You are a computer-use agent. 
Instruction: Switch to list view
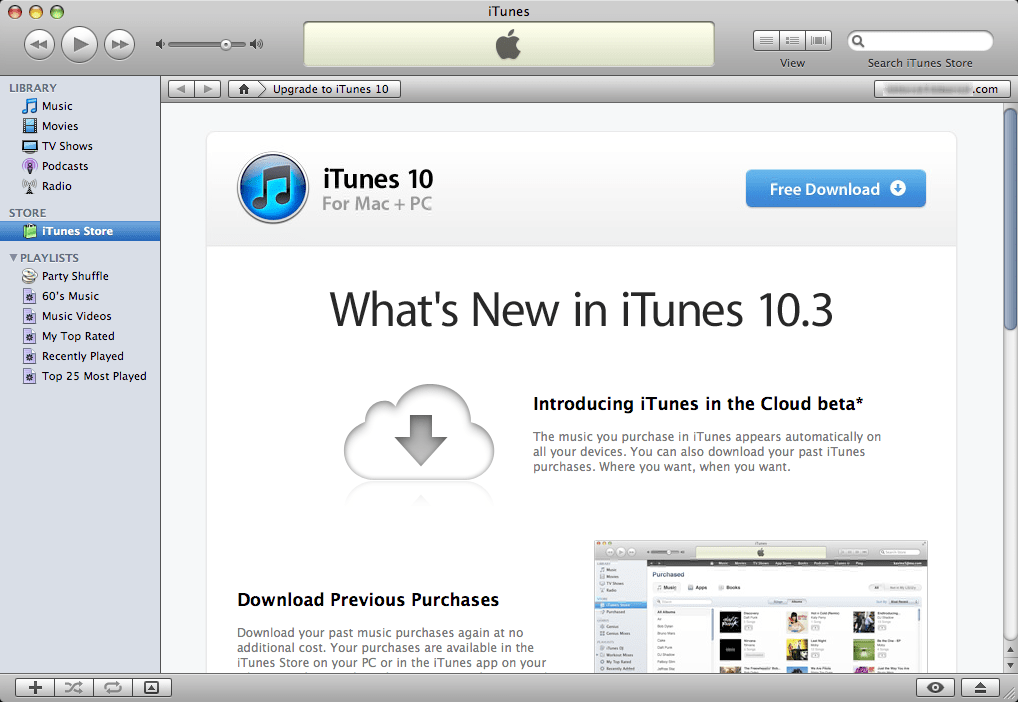tap(766, 41)
